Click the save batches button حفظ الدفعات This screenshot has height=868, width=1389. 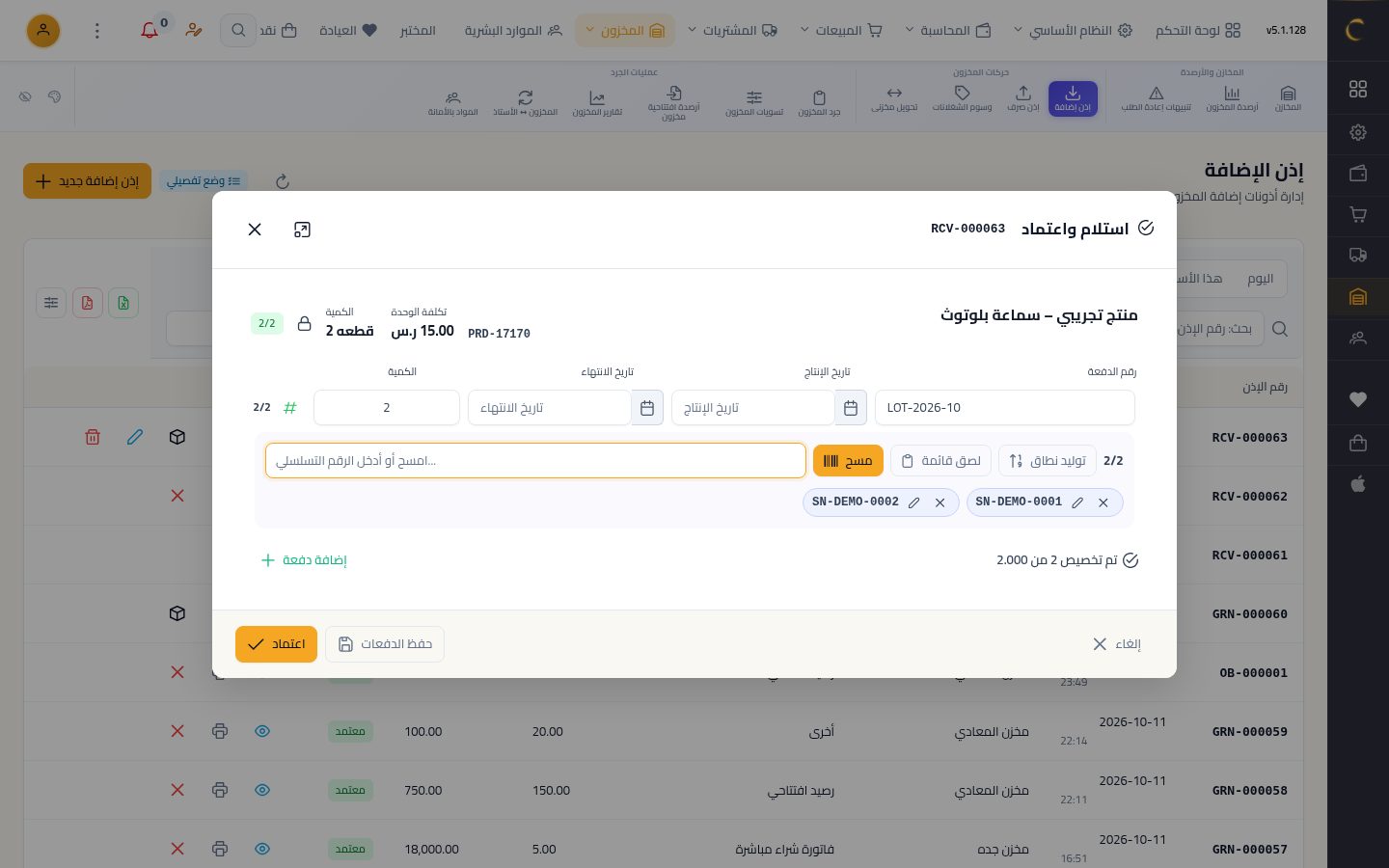pos(385,644)
